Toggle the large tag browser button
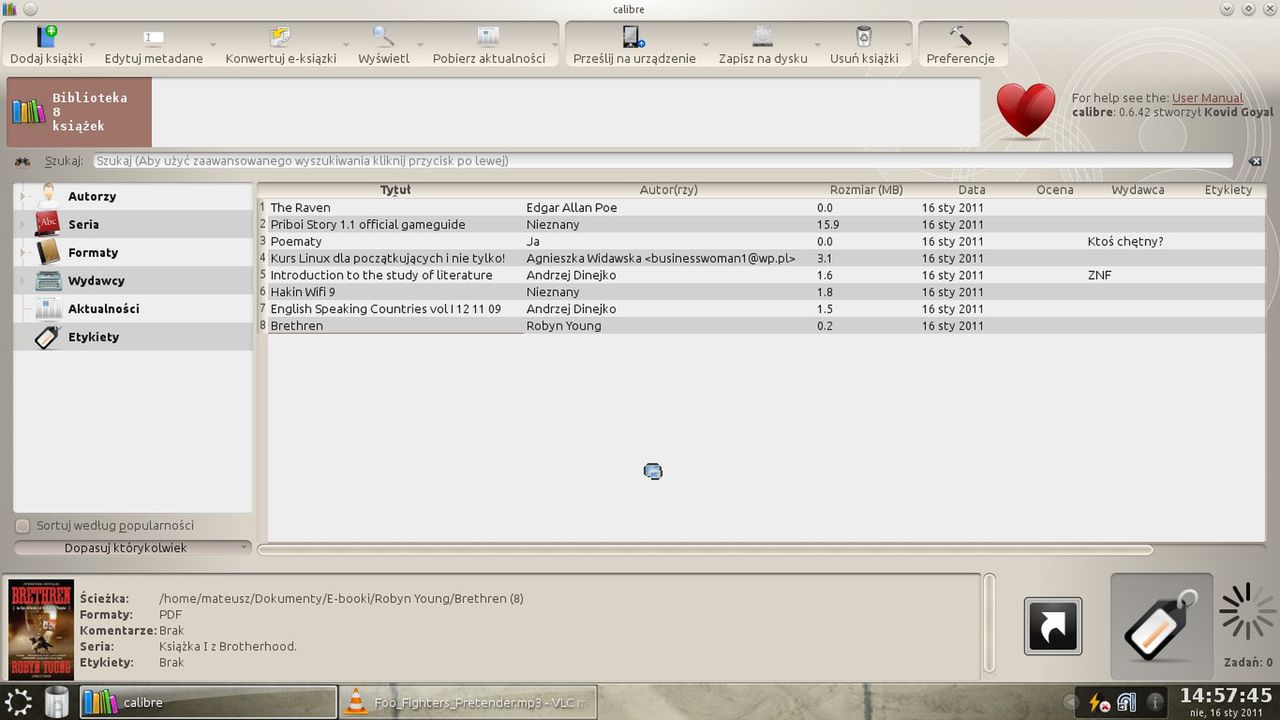The image size is (1280, 720). point(1161,626)
